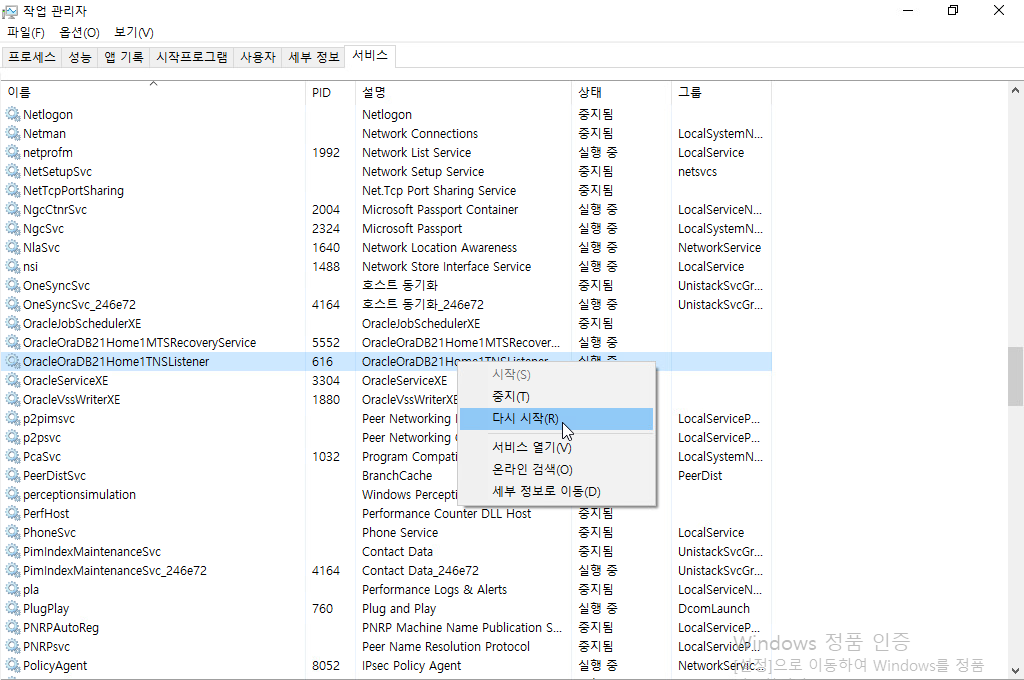Click the service icon next to p2pimsvc

[x=13, y=418]
